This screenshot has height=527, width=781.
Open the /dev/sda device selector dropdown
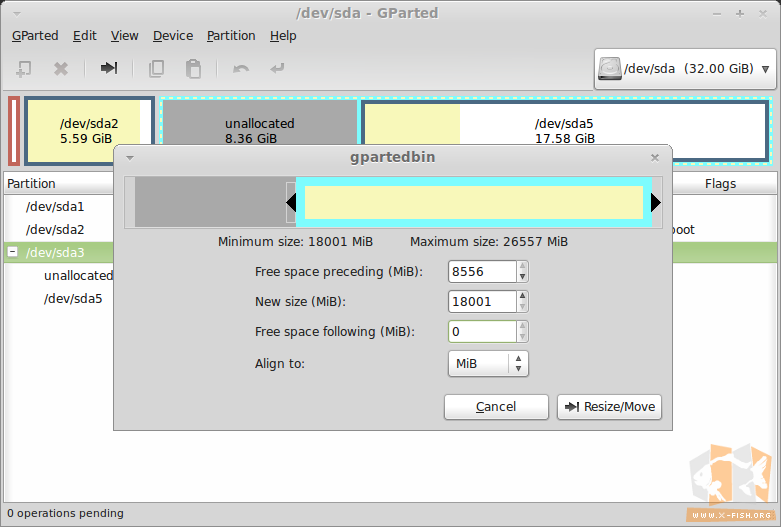click(685, 69)
